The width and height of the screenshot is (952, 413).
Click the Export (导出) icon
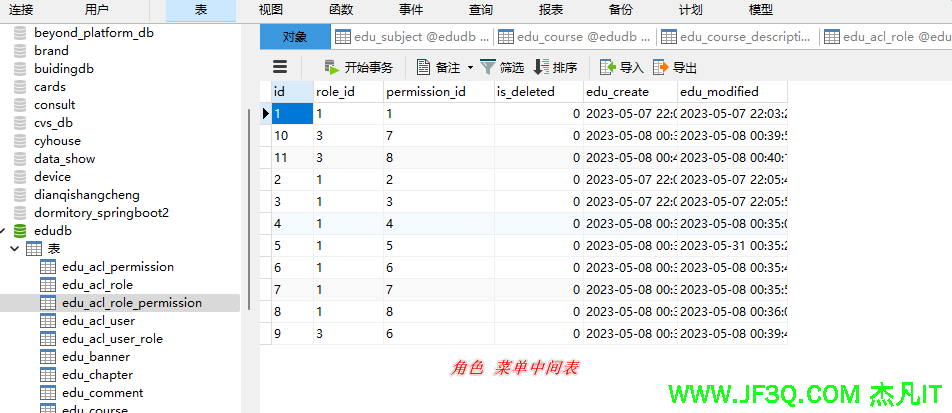coord(660,67)
